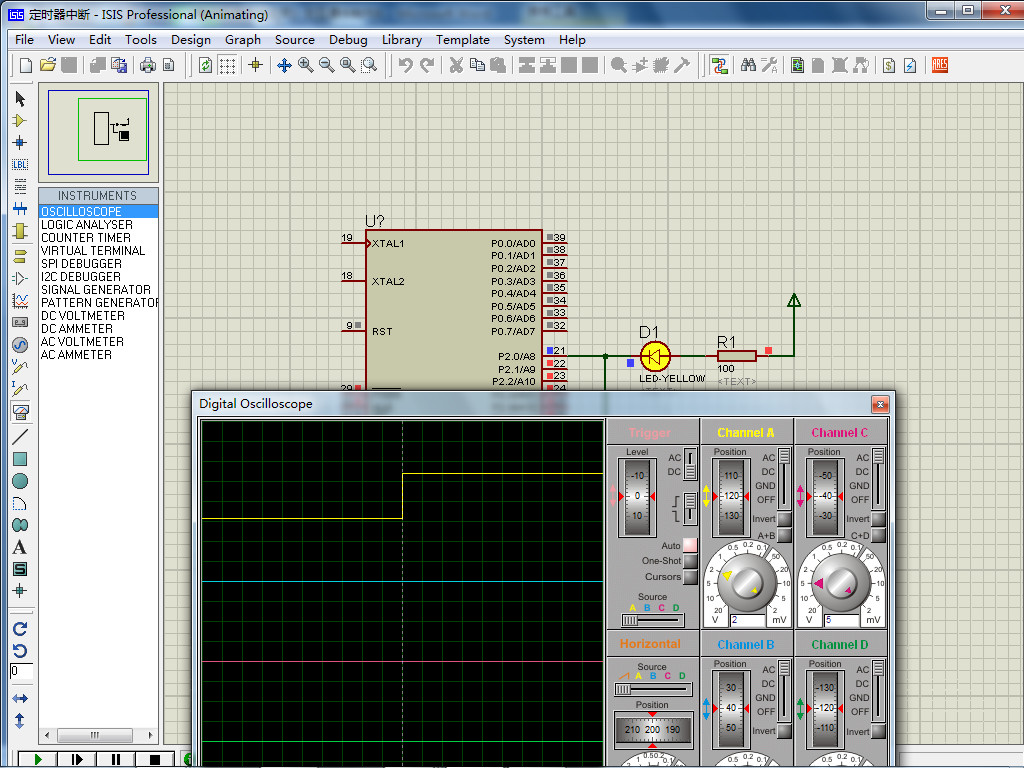
Task: Click the Redraw display icon
Action: (206, 65)
